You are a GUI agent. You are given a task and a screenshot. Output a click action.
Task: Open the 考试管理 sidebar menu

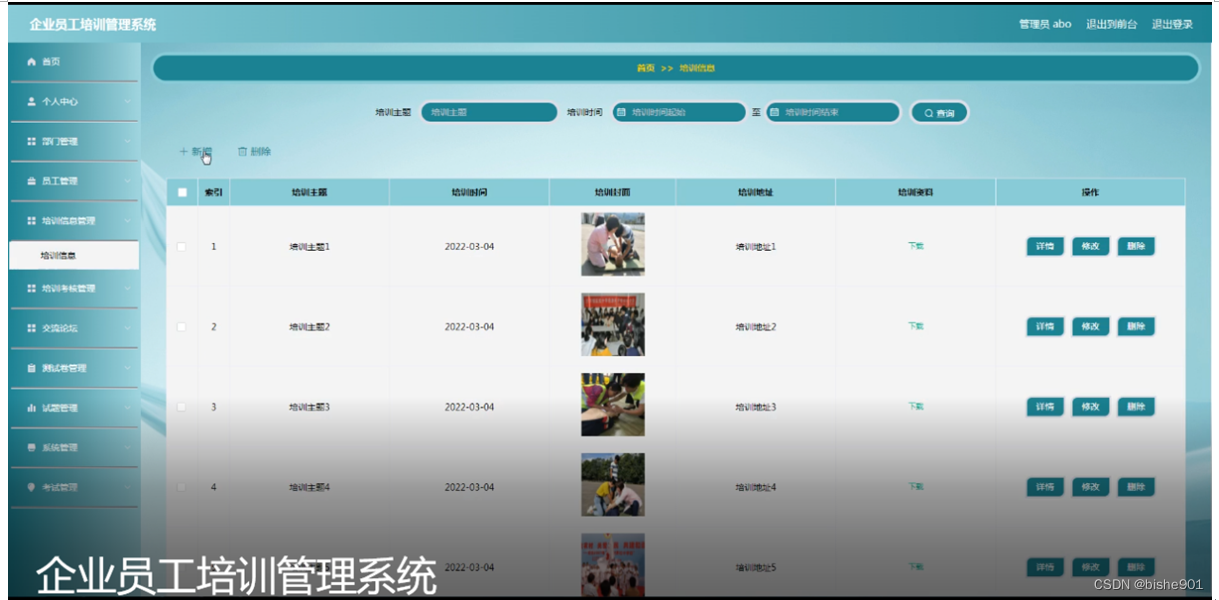click(x=74, y=488)
